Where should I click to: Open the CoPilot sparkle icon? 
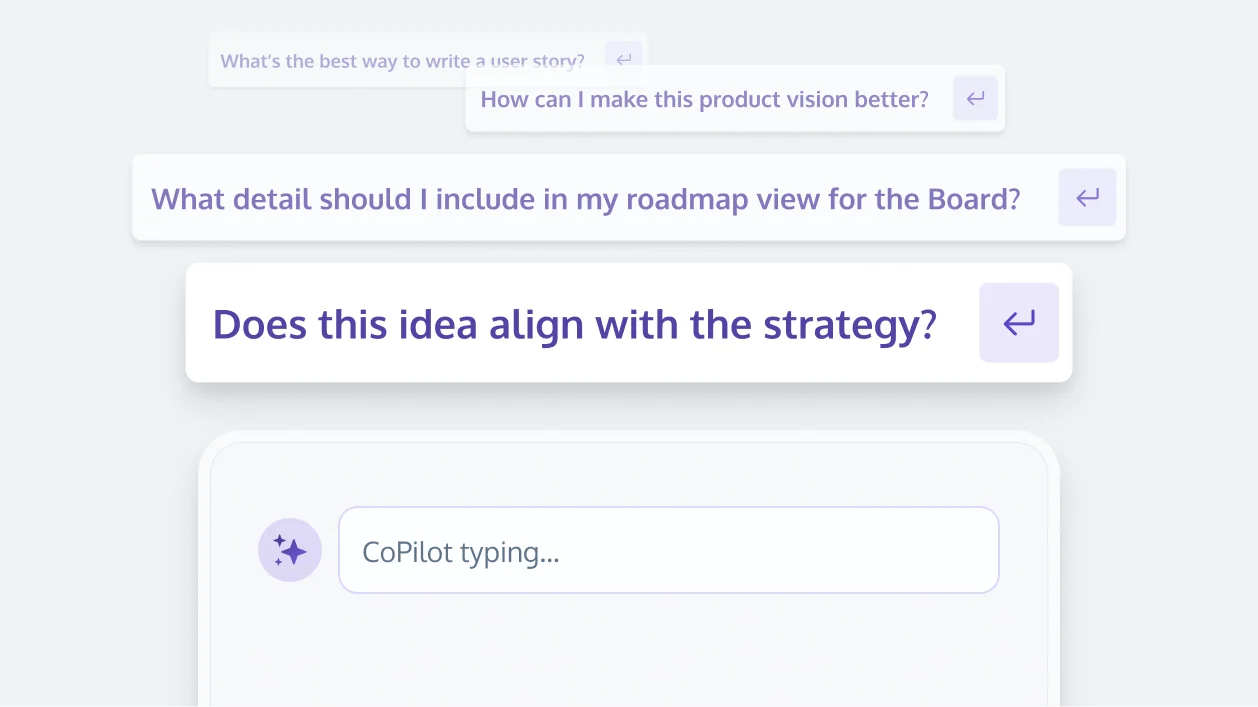point(290,550)
